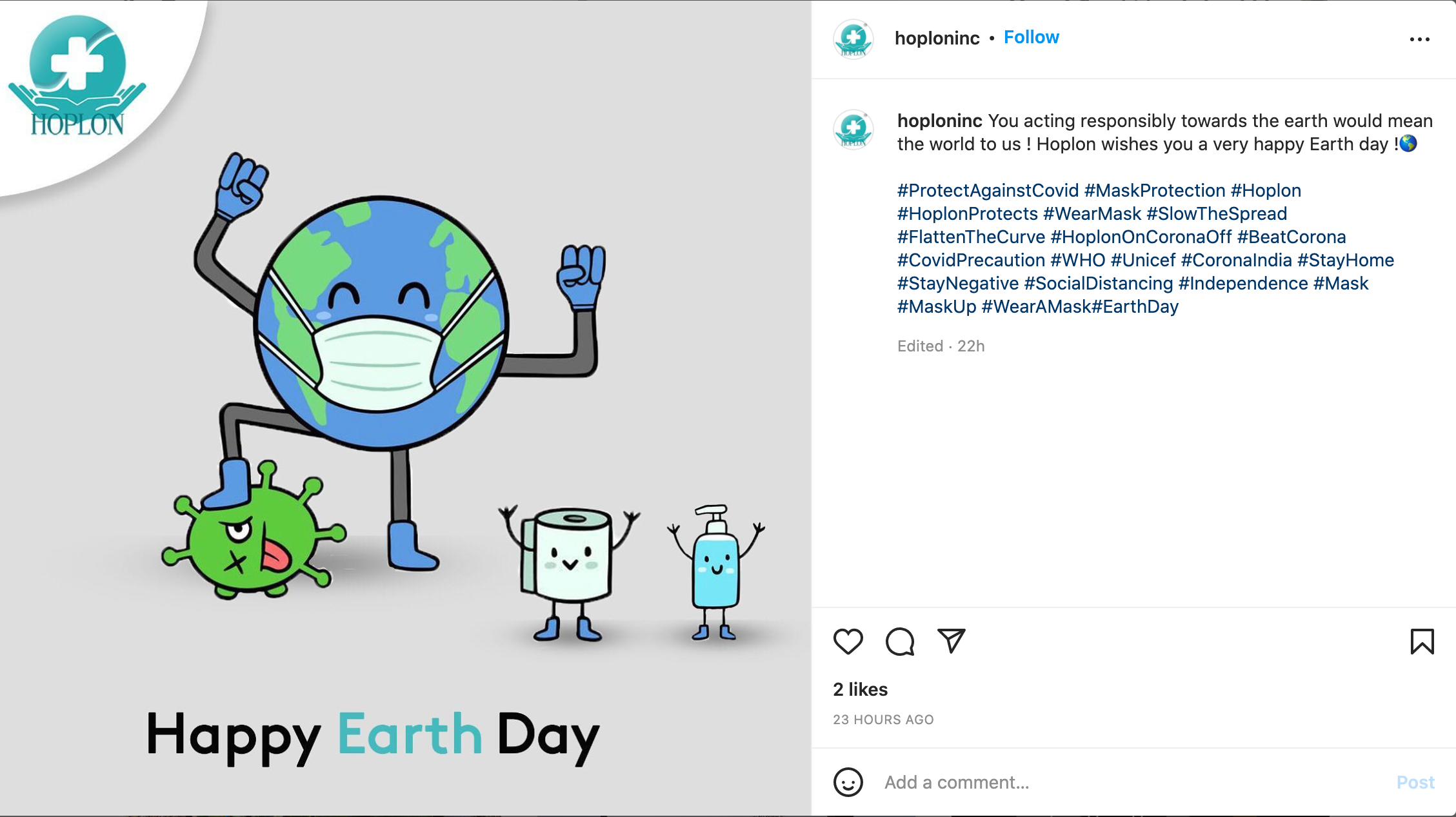Open the three-dot more options menu
1456x817 pixels.
(x=1419, y=39)
